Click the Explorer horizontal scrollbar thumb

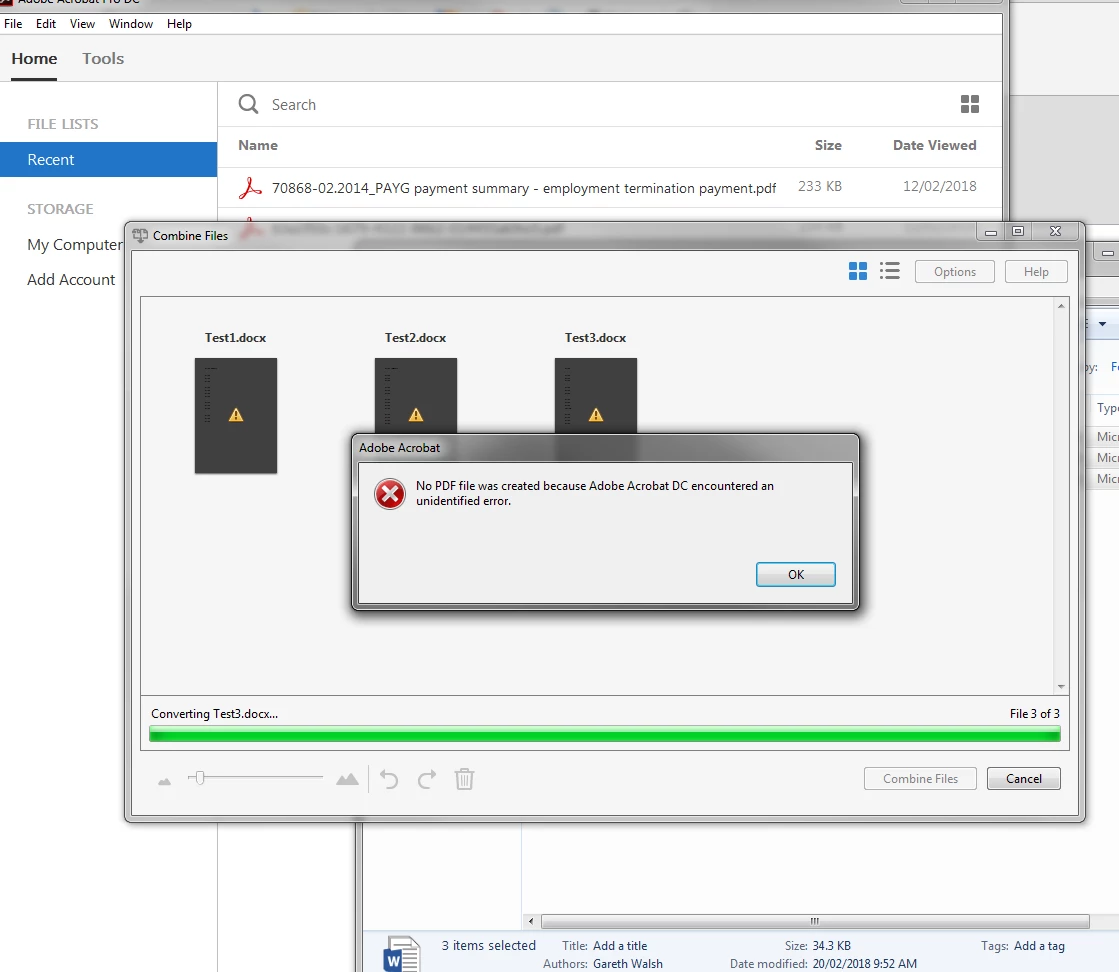[x=815, y=921]
